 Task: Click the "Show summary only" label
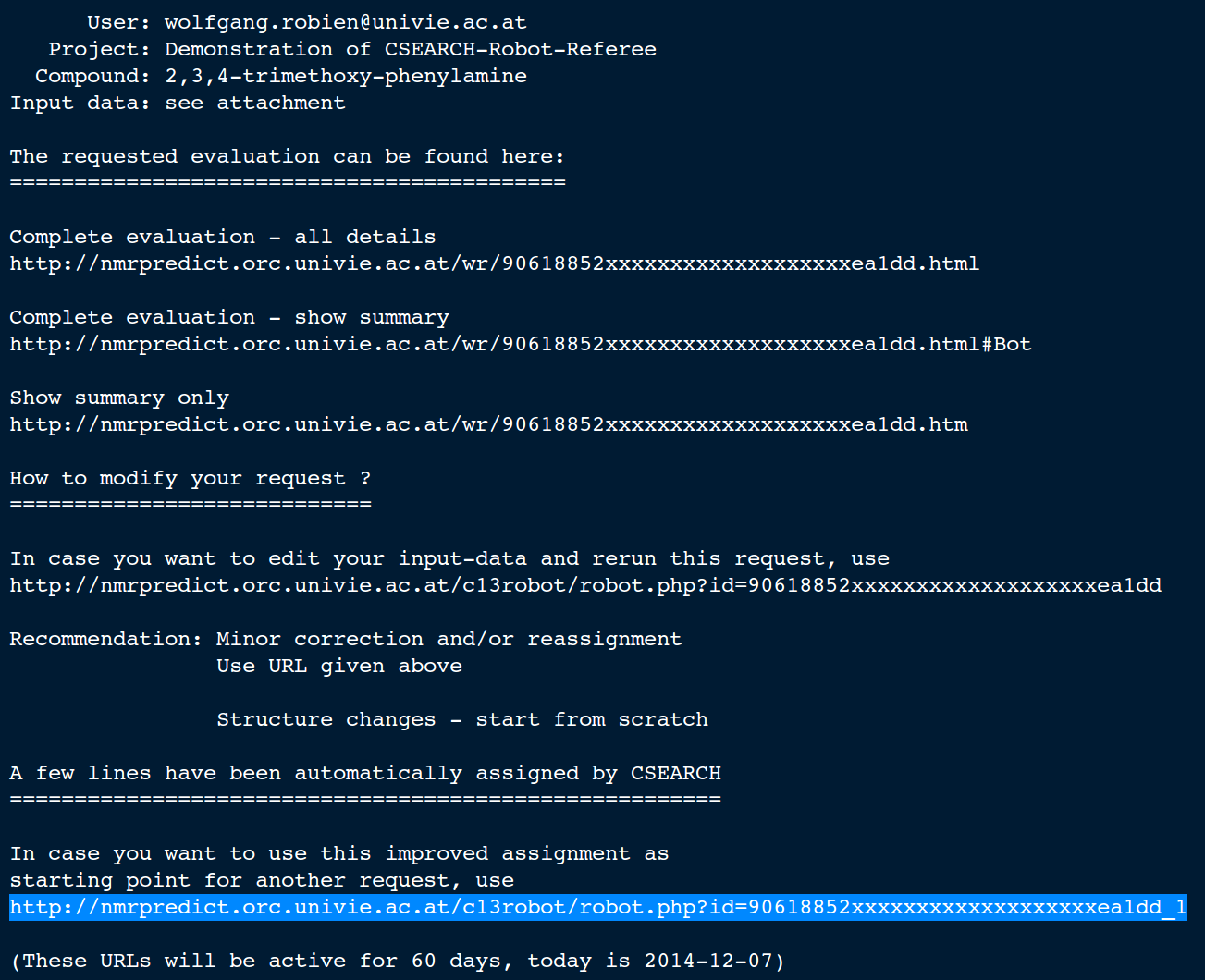pos(119,398)
